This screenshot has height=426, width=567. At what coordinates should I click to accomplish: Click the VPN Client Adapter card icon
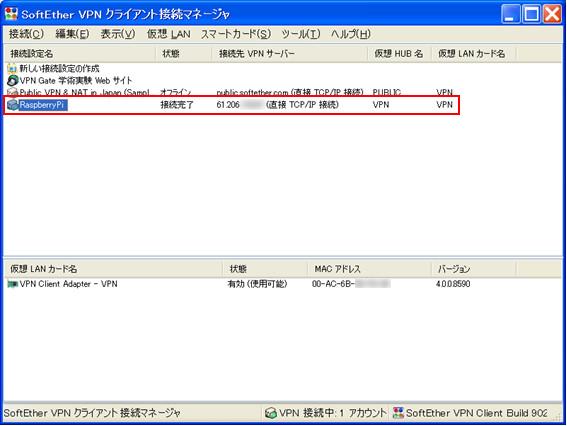point(13,284)
